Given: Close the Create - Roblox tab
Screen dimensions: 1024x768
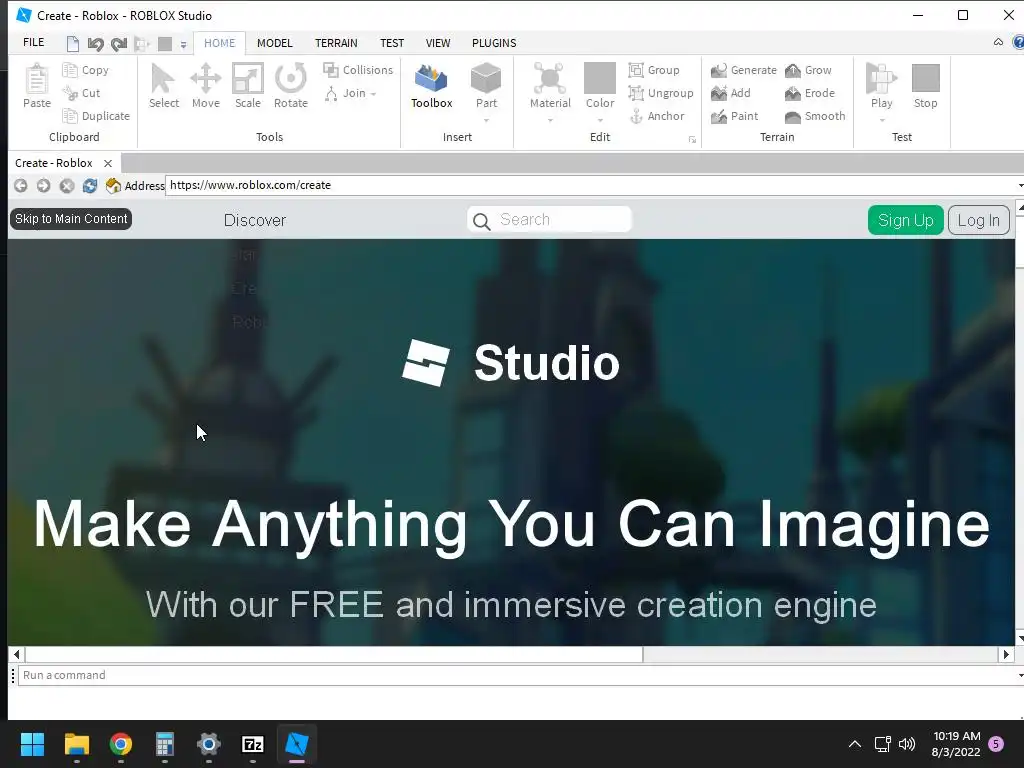Looking at the screenshot, I should coord(108,163).
